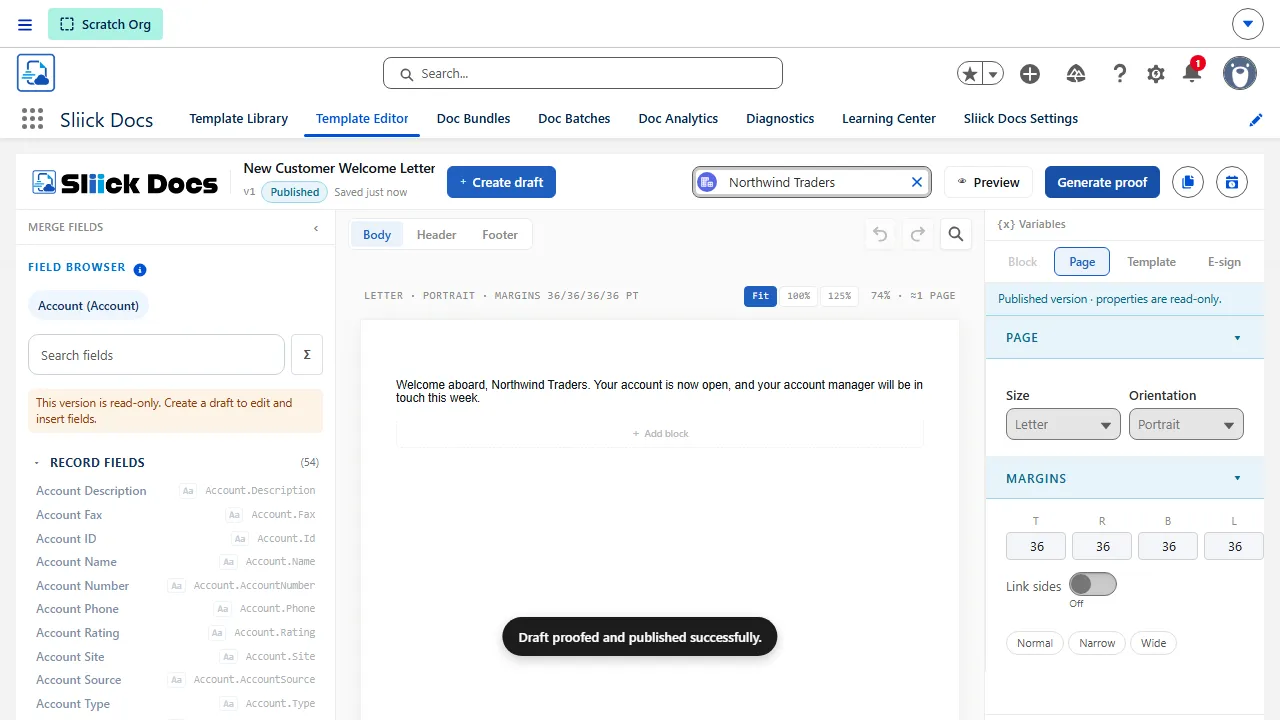The image size is (1280, 720).
Task: Click the Generate proof button
Action: tap(1102, 182)
